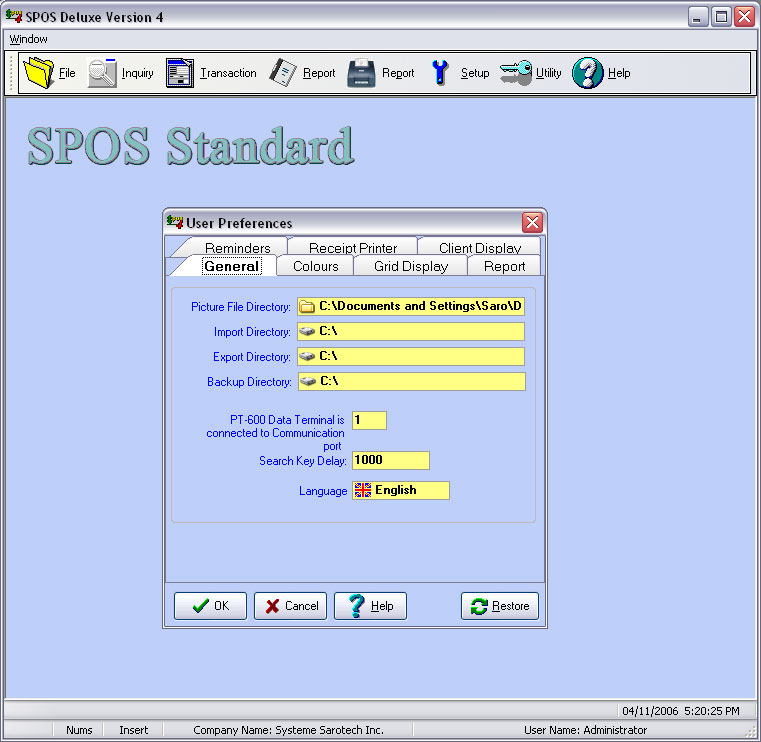Open the Window menu
761x742 pixels.
[x=28, y=39]
